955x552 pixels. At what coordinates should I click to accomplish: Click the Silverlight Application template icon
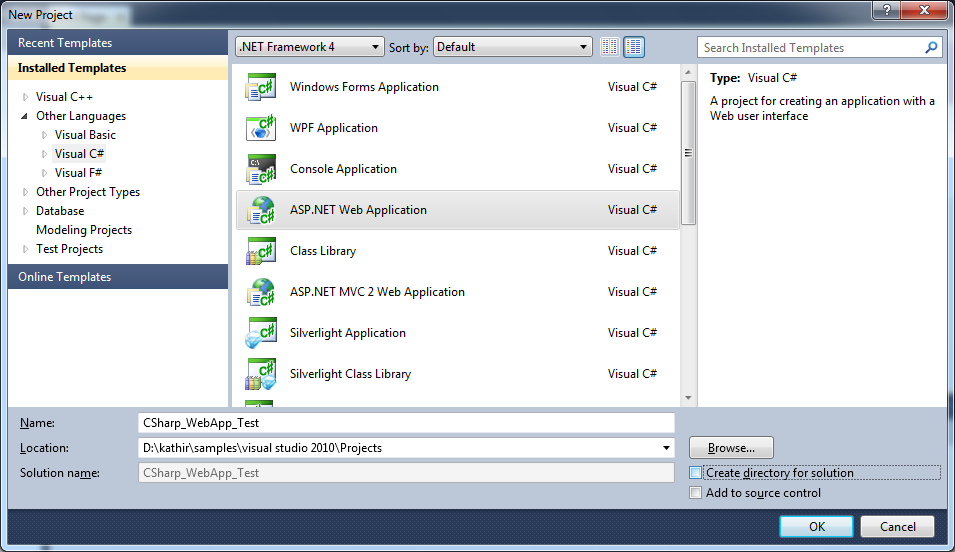pos(261,333)
